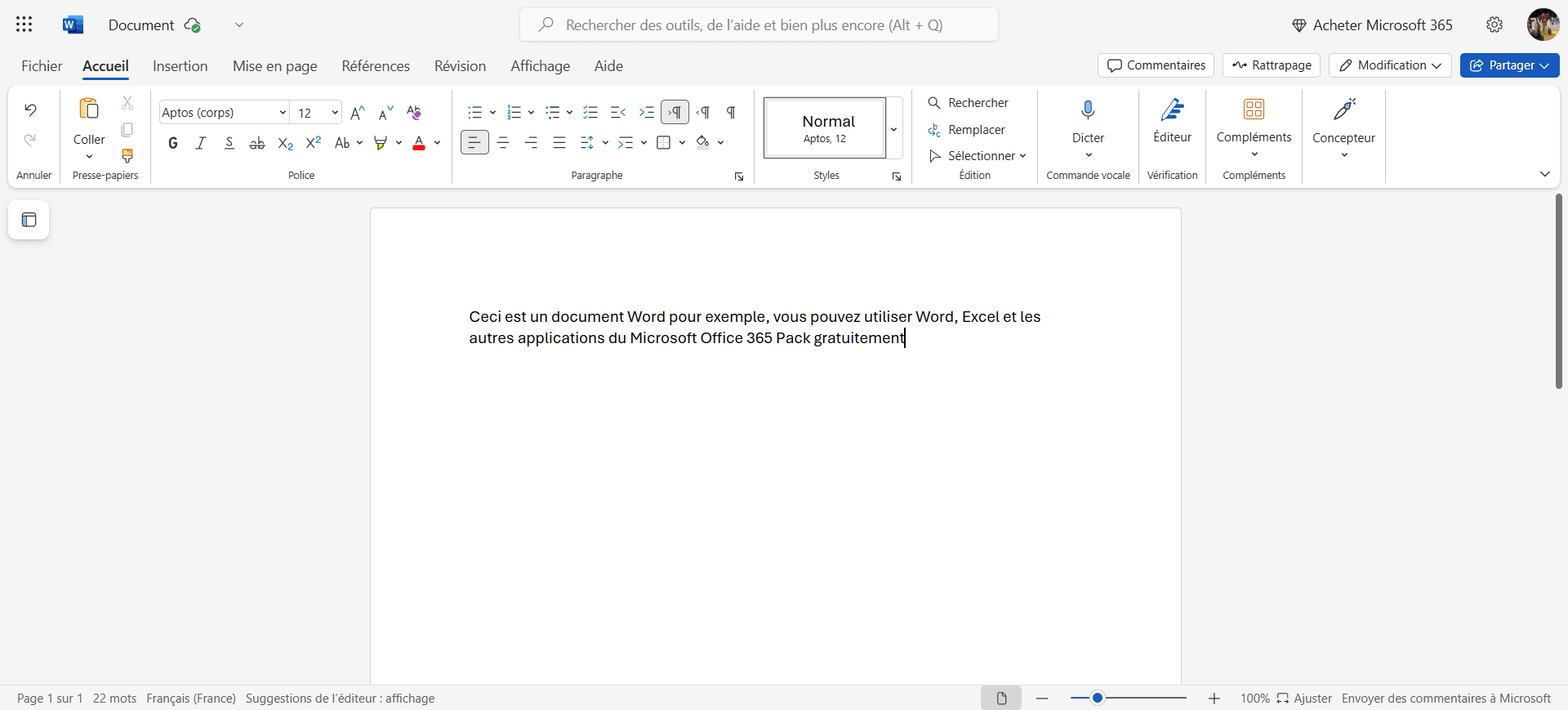Image resolution: width=1568 pixels, height=710 pixels.
Task: Switch to the Mise en page tab
Action: (275, 66)
